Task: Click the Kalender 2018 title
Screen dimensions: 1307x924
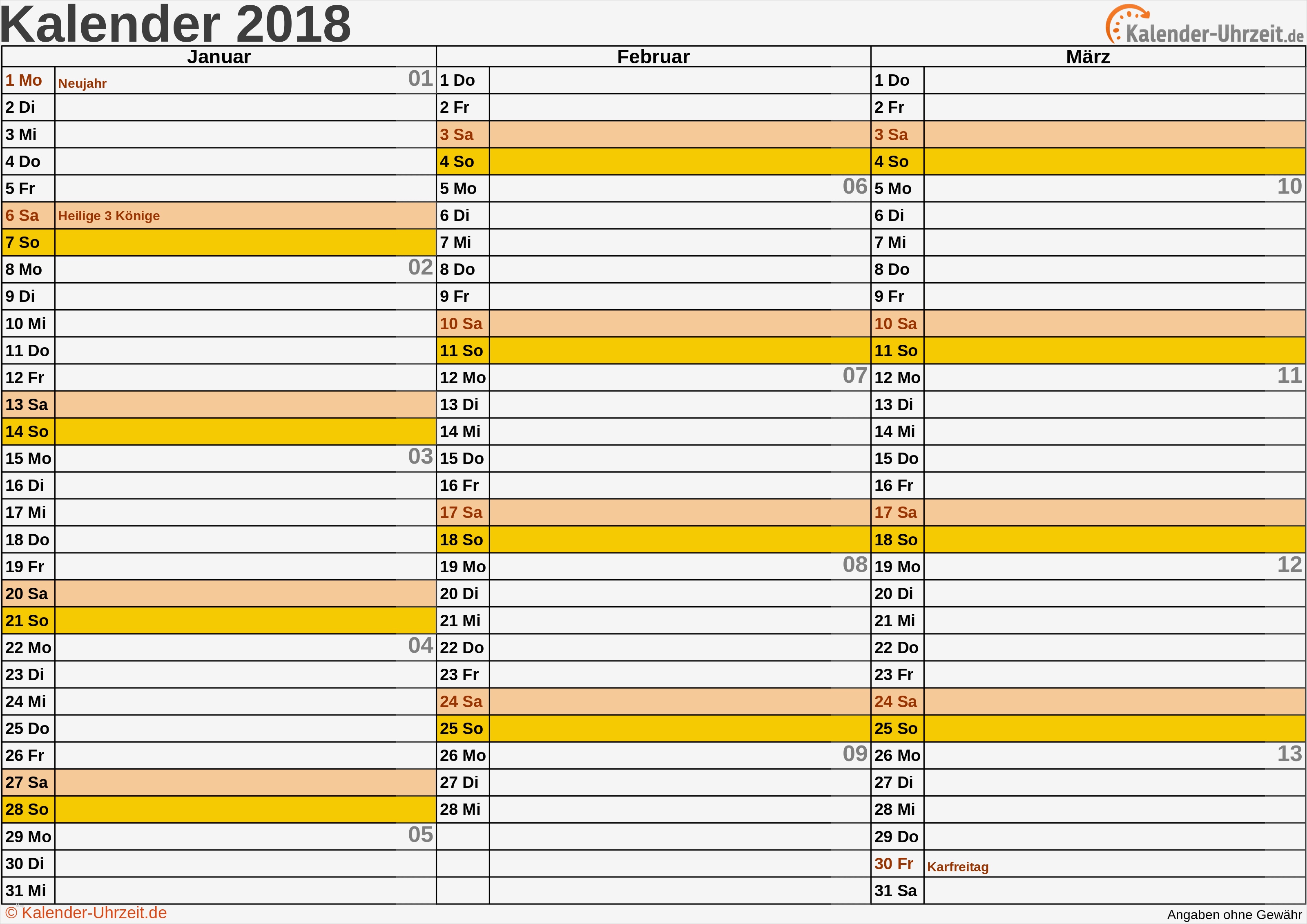Action: click(x=175, y=24)
